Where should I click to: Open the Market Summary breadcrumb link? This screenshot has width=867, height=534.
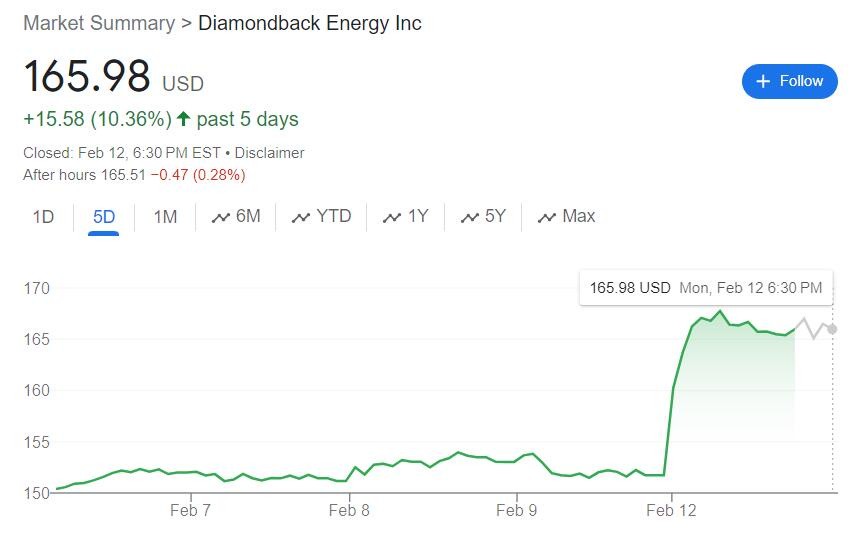point(99,23)
